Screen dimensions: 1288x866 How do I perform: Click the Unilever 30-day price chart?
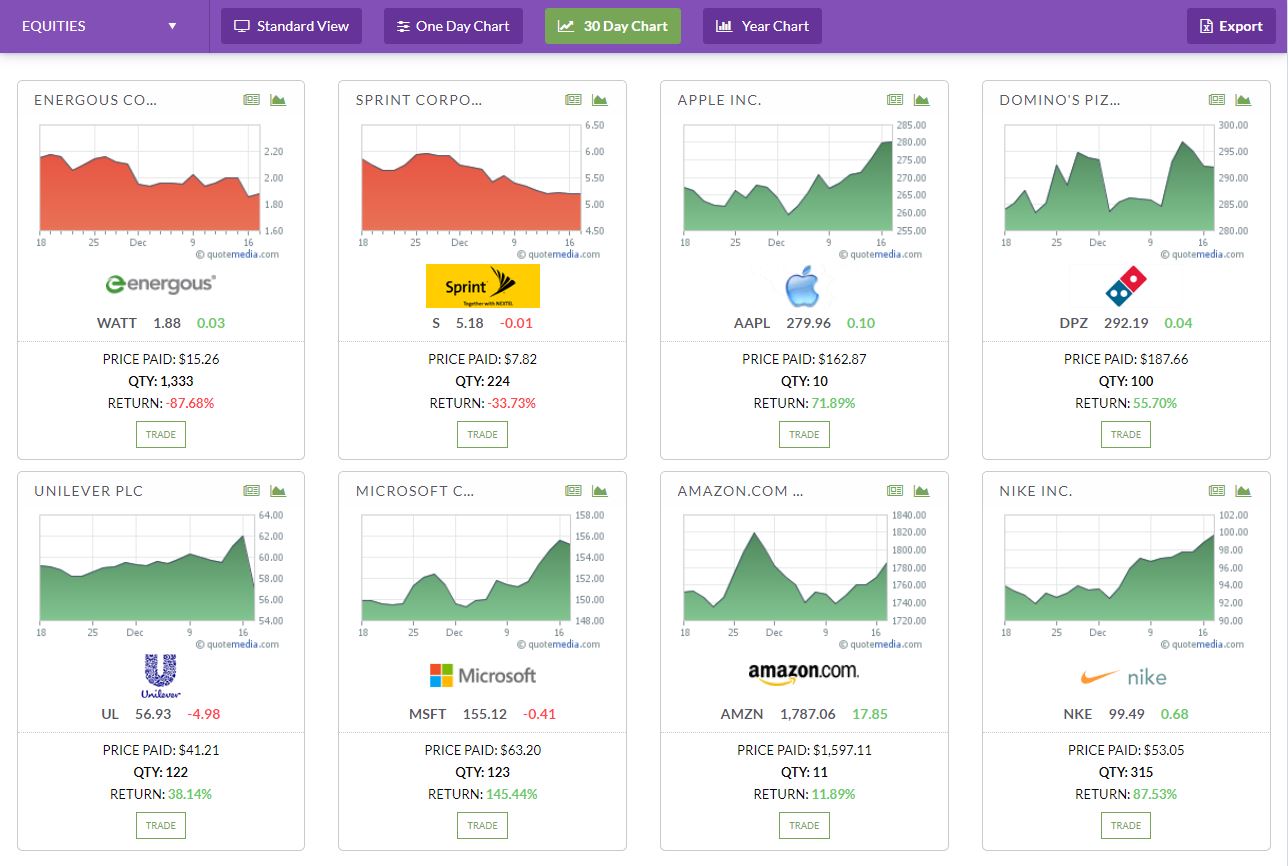161,579
